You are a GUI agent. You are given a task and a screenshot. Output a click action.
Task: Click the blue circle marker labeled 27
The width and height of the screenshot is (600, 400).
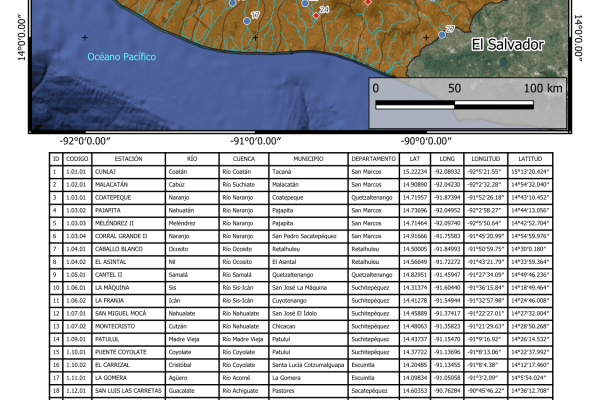tap(442, 35)
